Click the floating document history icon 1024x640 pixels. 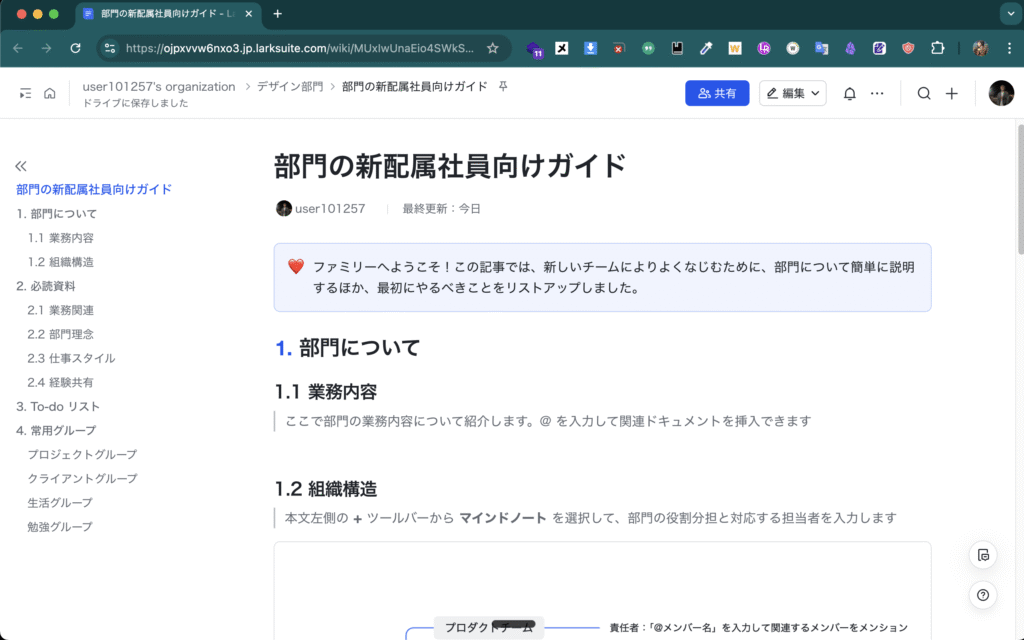point(983,556)
